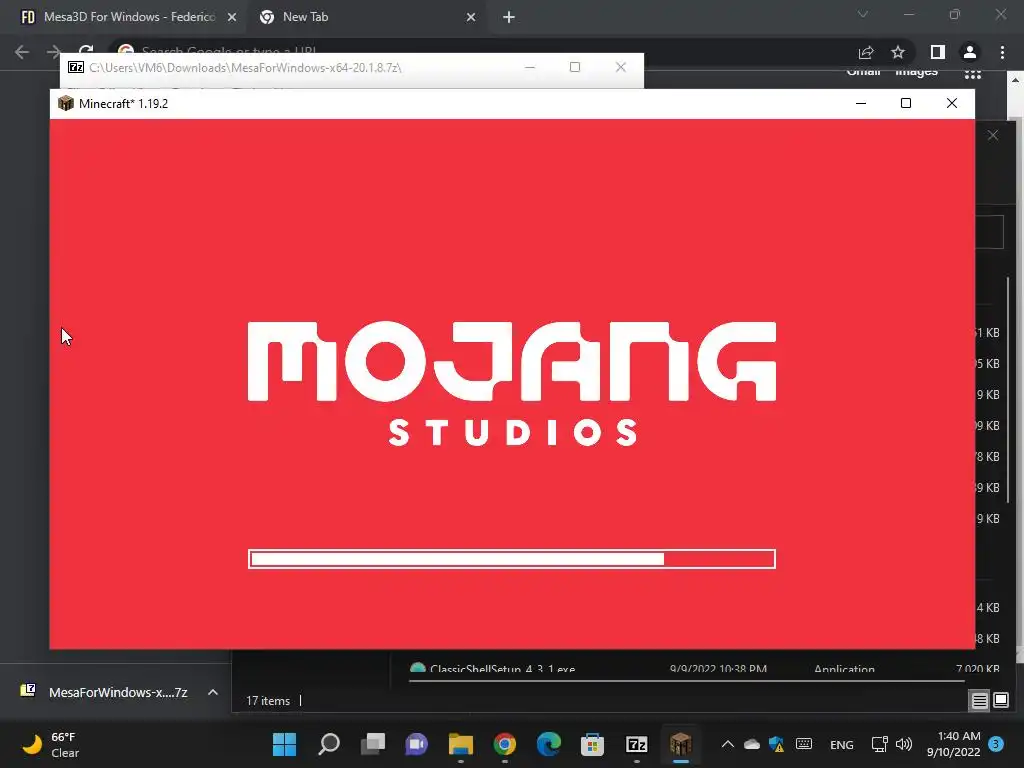
Task: Open Google apps grid
Action: pyautogui.click(x=973, y=74)
